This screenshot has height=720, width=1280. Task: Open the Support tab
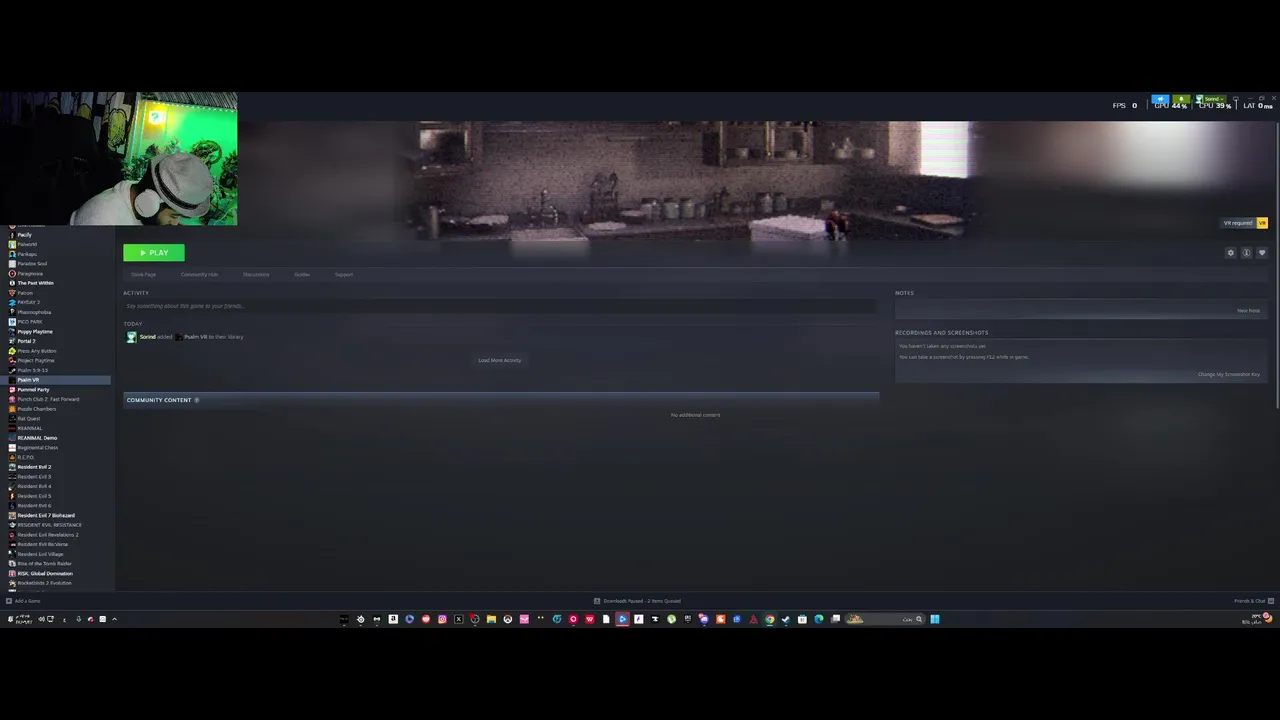click(x=344, y=274)
